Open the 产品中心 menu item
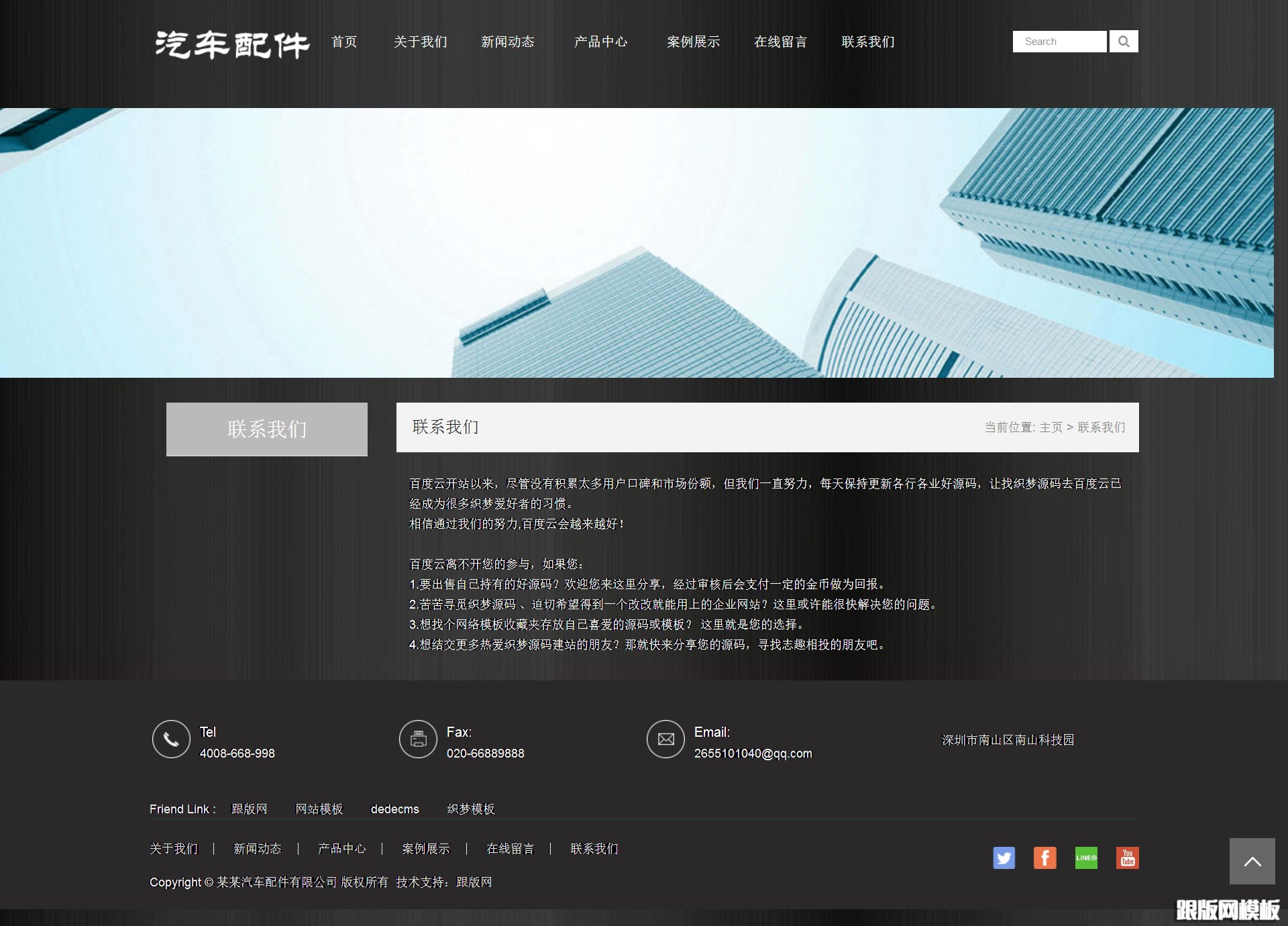 [602, 42]
